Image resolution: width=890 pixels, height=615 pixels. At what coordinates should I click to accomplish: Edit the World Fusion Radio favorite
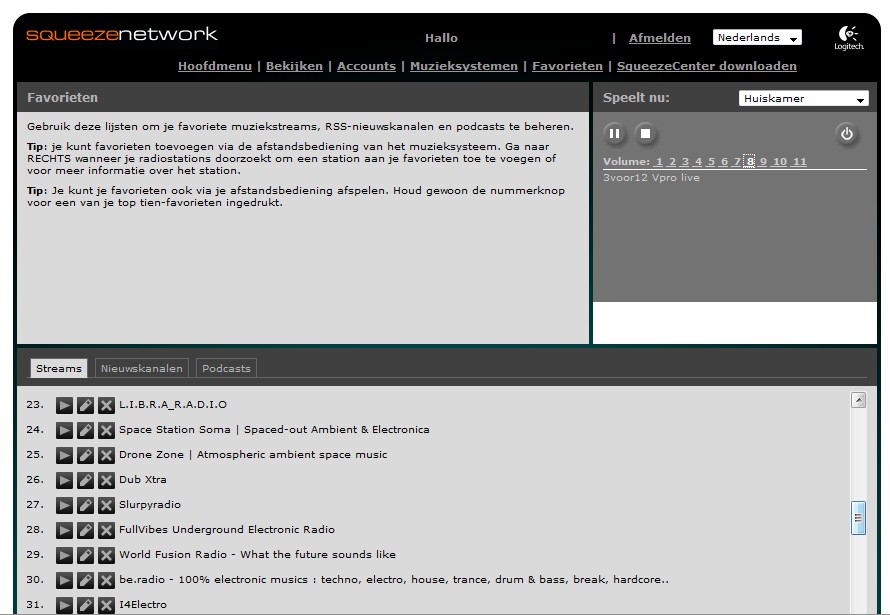tap(85, 555)
